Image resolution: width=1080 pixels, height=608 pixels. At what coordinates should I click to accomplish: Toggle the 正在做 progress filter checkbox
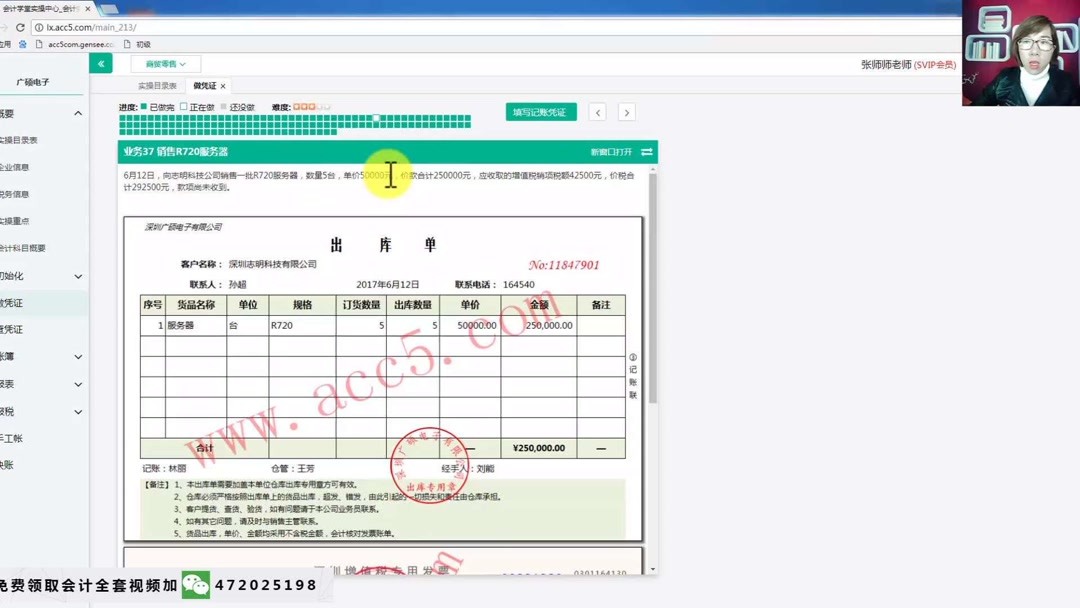(x=182, y=106)
